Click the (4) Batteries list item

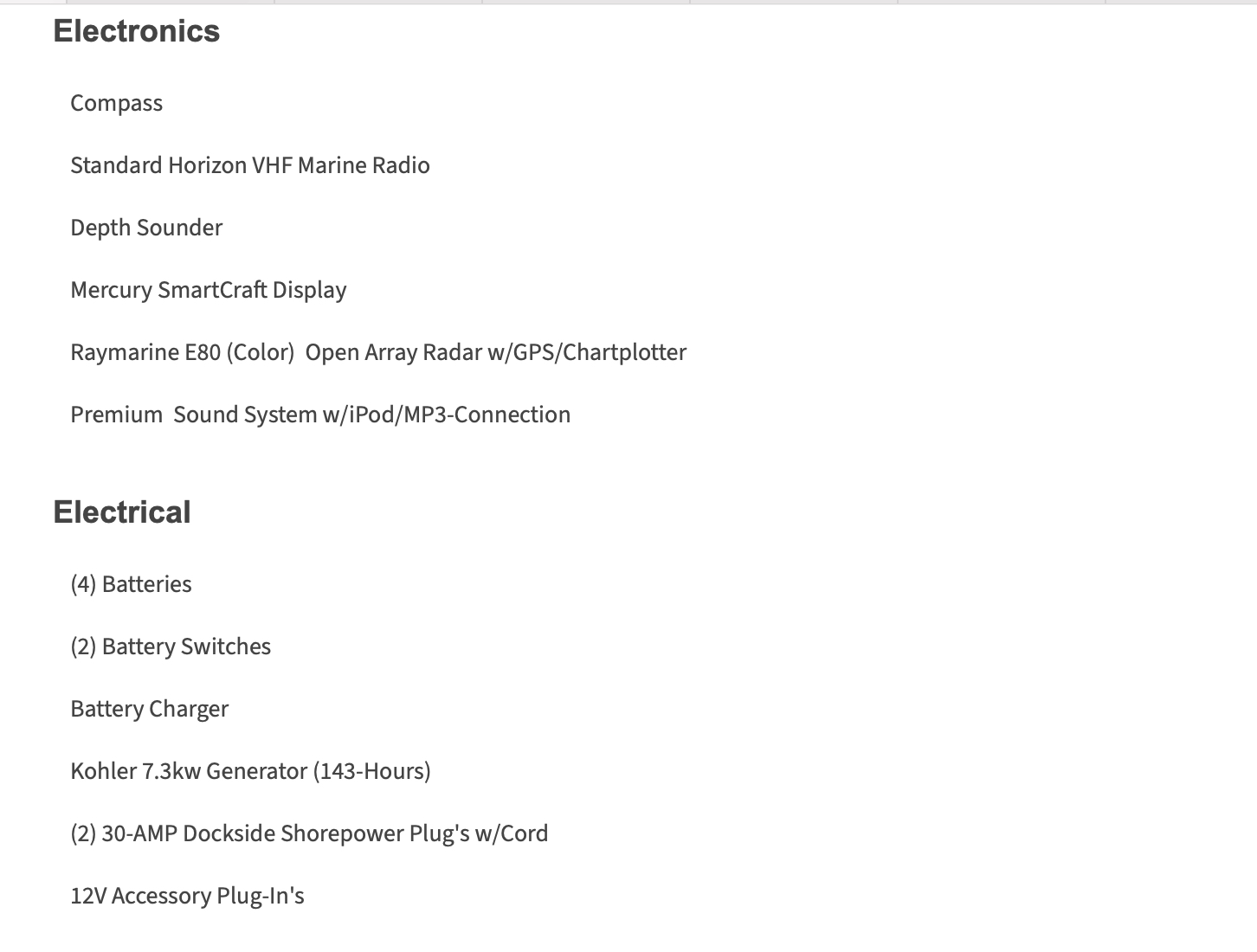coord(131,584)
